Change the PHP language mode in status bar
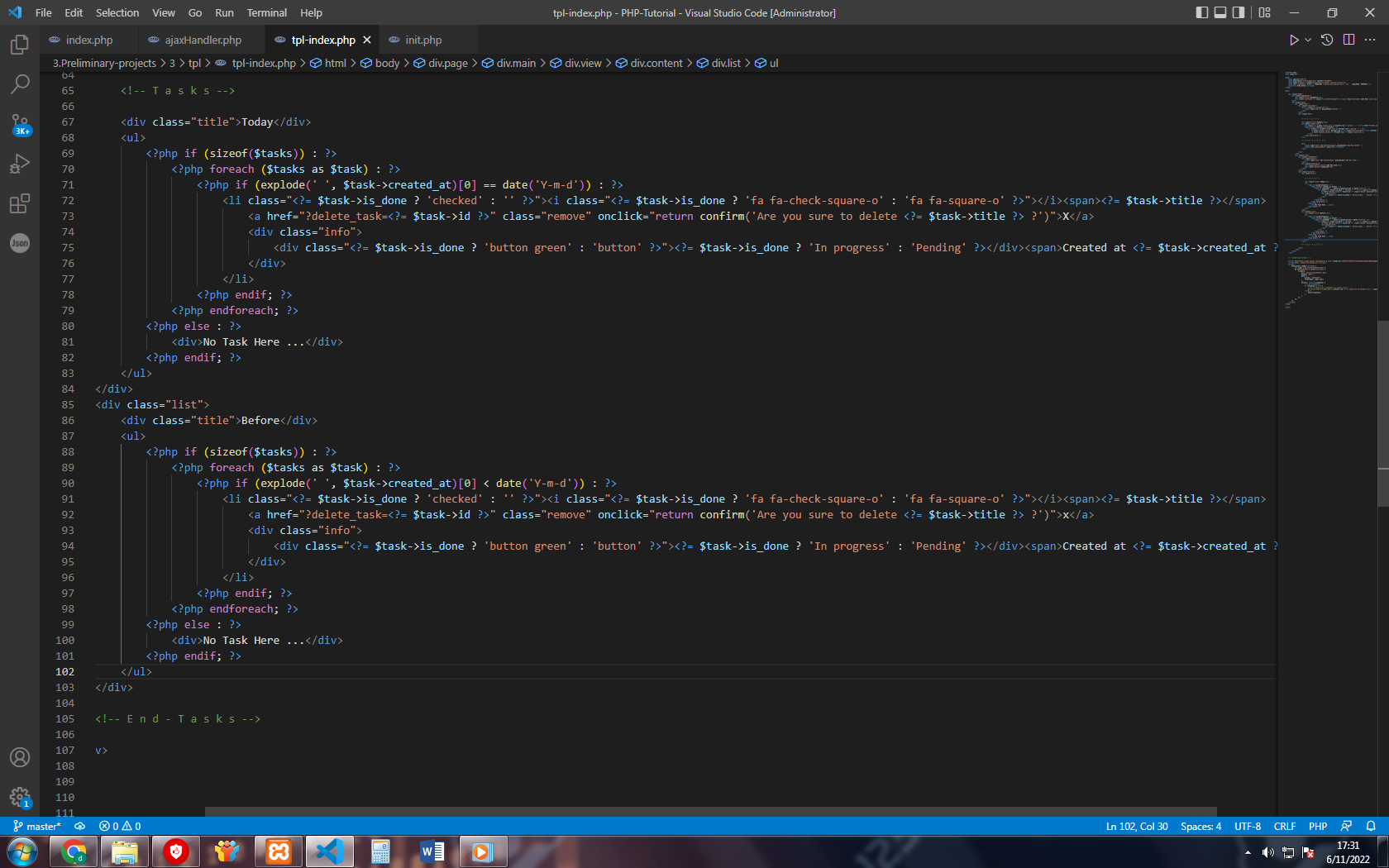1389x868 pixels. (x=1317, y=826)
